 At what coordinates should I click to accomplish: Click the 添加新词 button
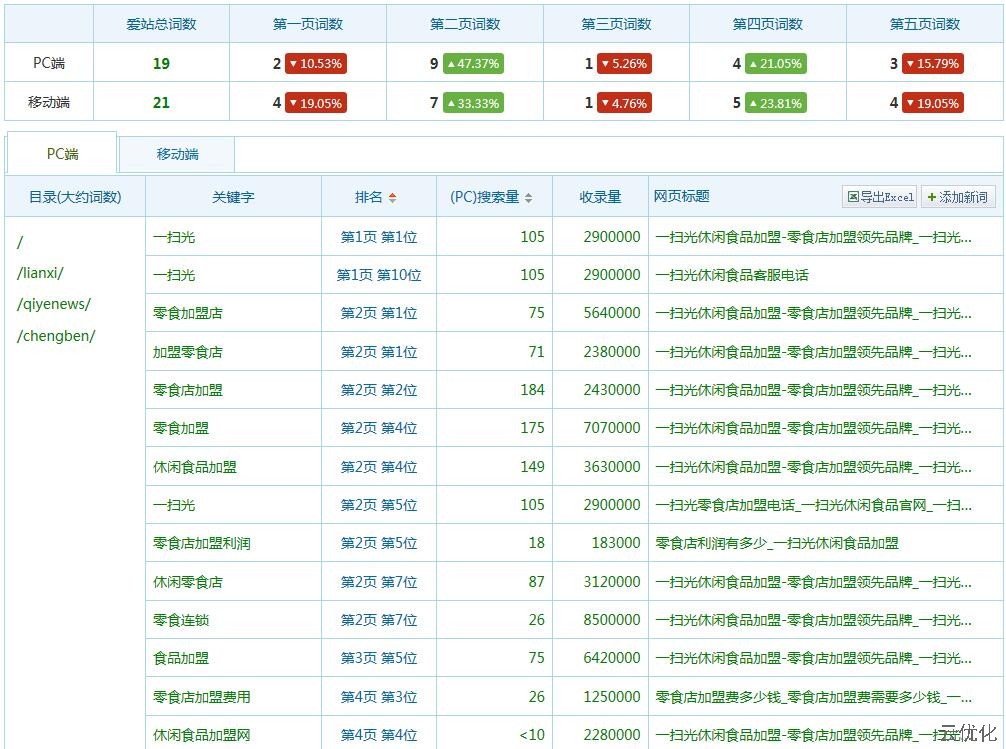click(959, 197)
